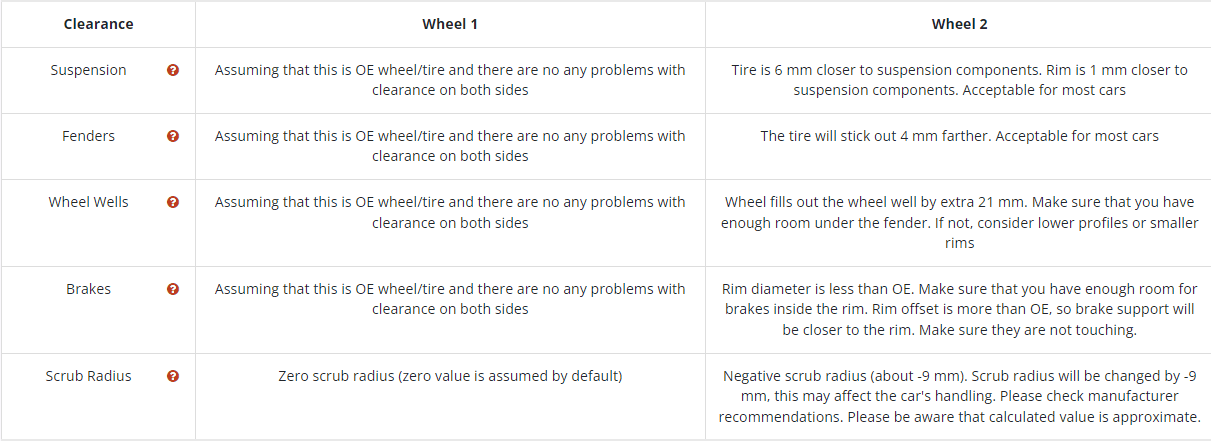
Task: Click the Fenders row label
Action: 89,136
